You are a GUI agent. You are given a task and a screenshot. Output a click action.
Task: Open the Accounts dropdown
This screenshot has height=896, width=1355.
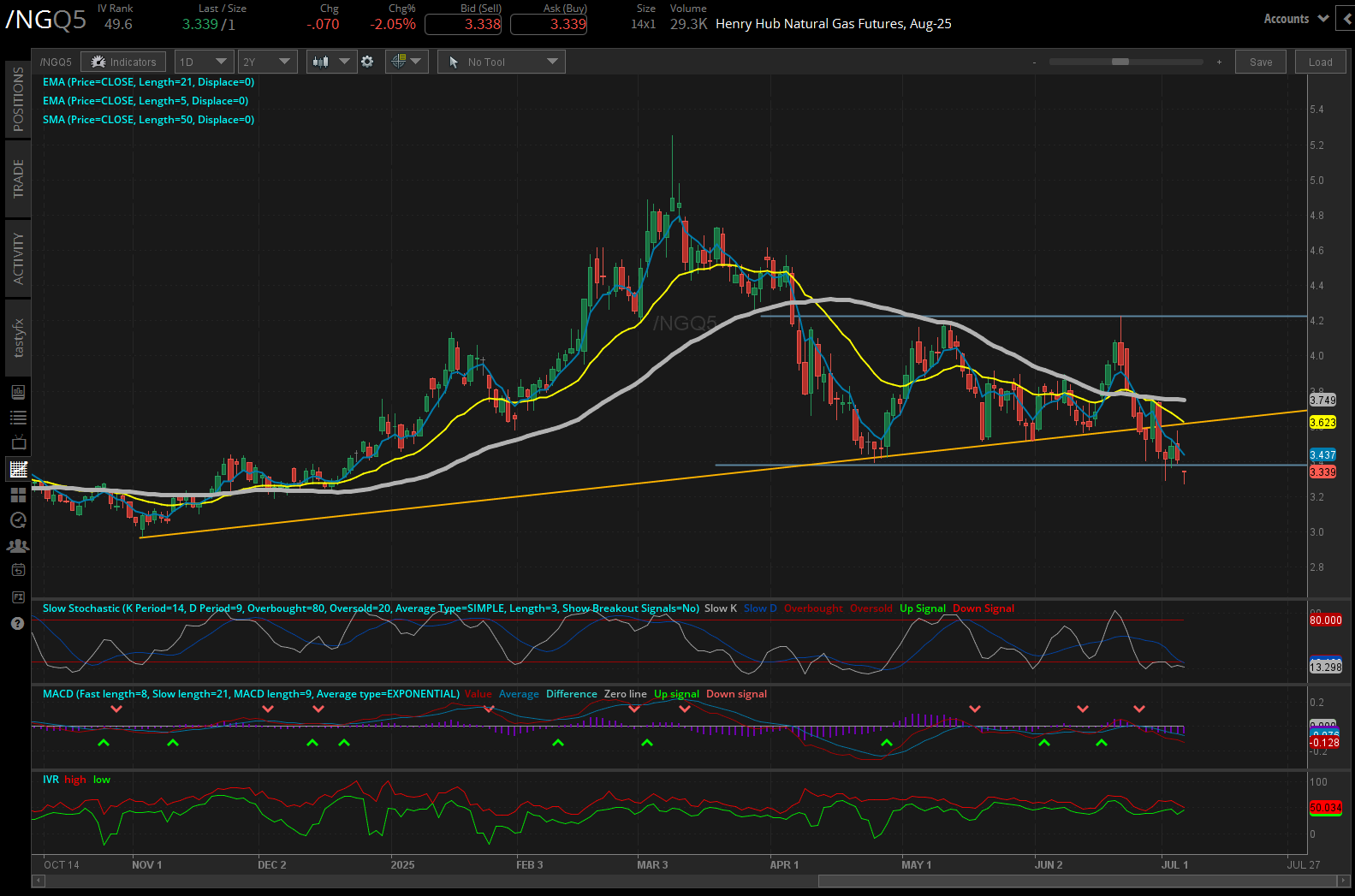point(1296,19)
